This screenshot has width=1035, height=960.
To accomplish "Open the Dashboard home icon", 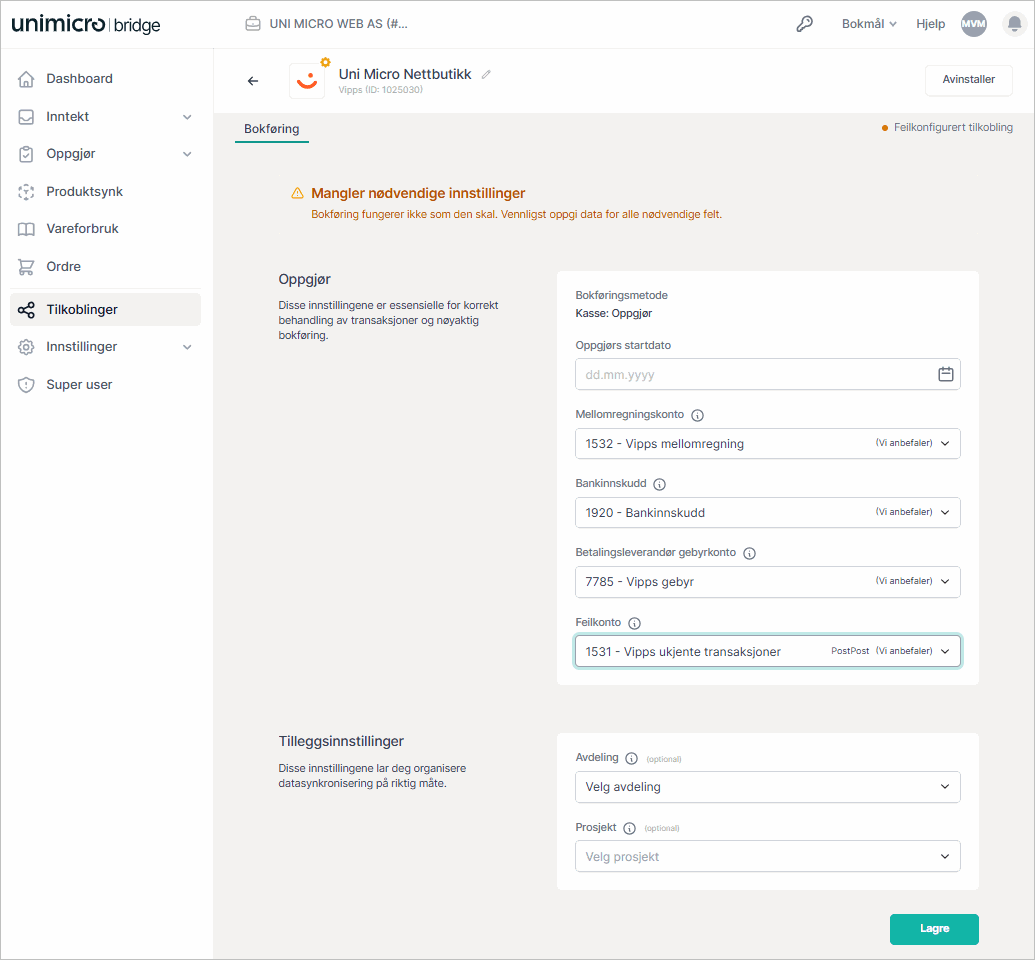I will pyautogui.click(x=26, y=79).
